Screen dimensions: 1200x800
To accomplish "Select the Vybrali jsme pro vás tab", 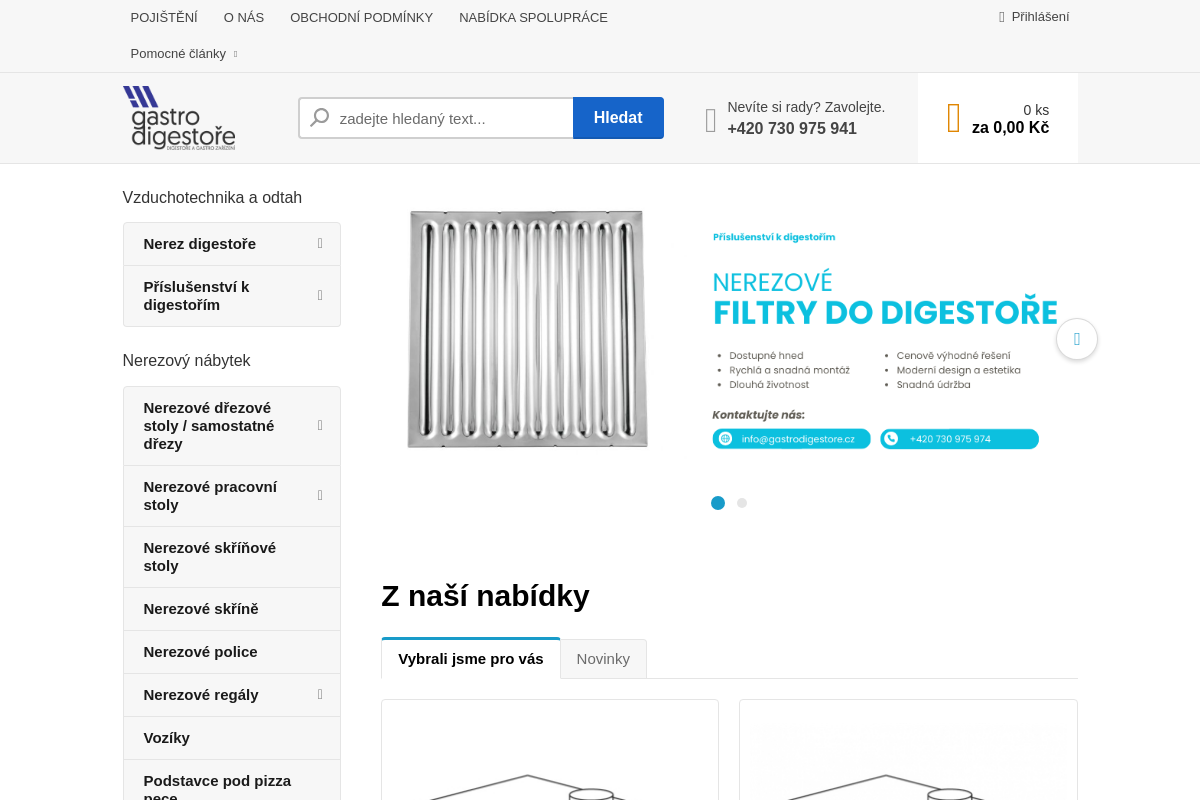I will click(471, 659).
